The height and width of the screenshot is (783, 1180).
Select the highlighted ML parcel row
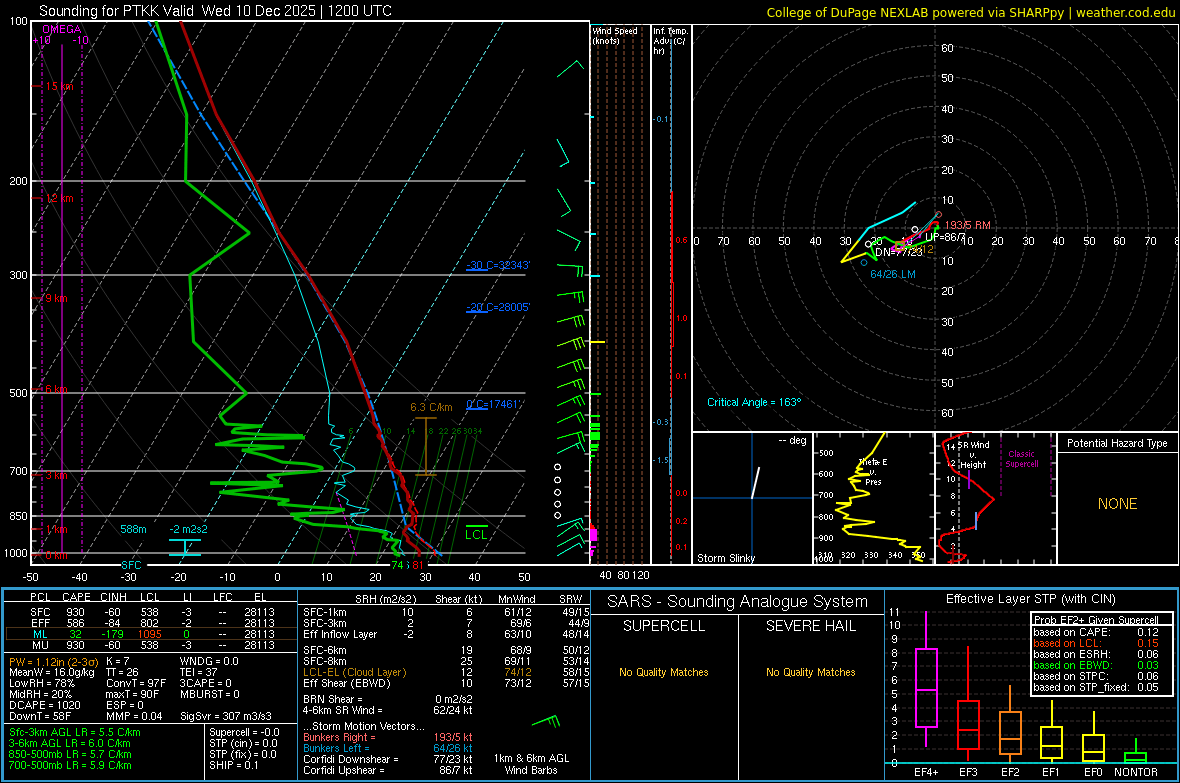point(152,634)
